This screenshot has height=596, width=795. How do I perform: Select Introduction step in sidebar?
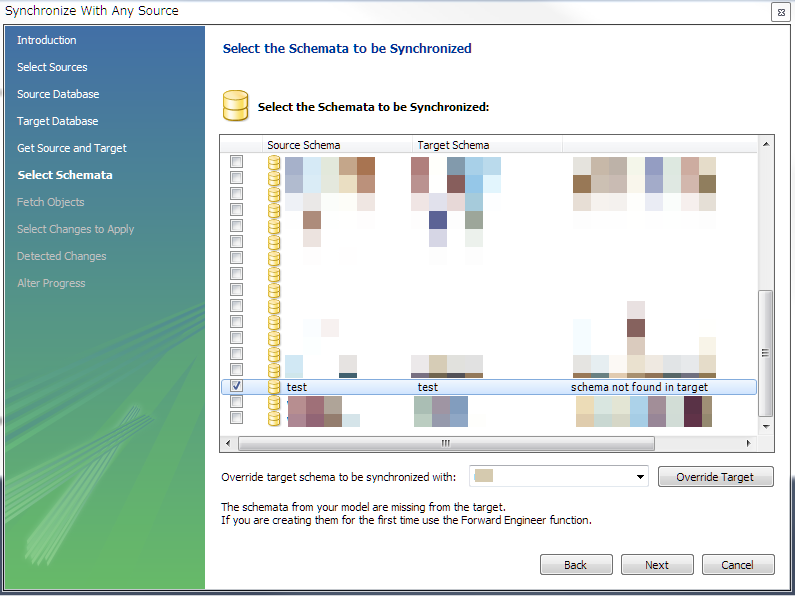tap(47, 40)
